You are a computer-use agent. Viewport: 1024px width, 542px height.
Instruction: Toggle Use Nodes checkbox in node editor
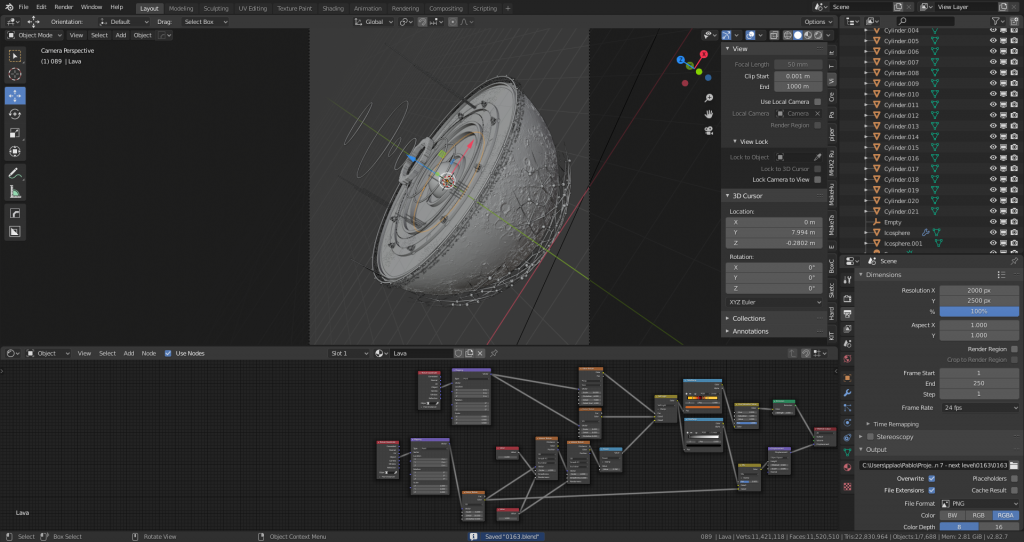(167, 353)
